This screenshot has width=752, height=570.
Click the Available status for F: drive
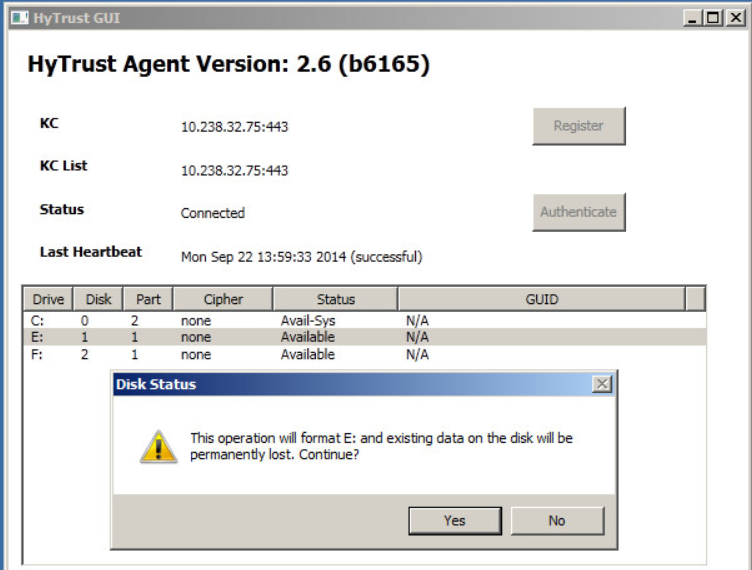tap(308, 354)
